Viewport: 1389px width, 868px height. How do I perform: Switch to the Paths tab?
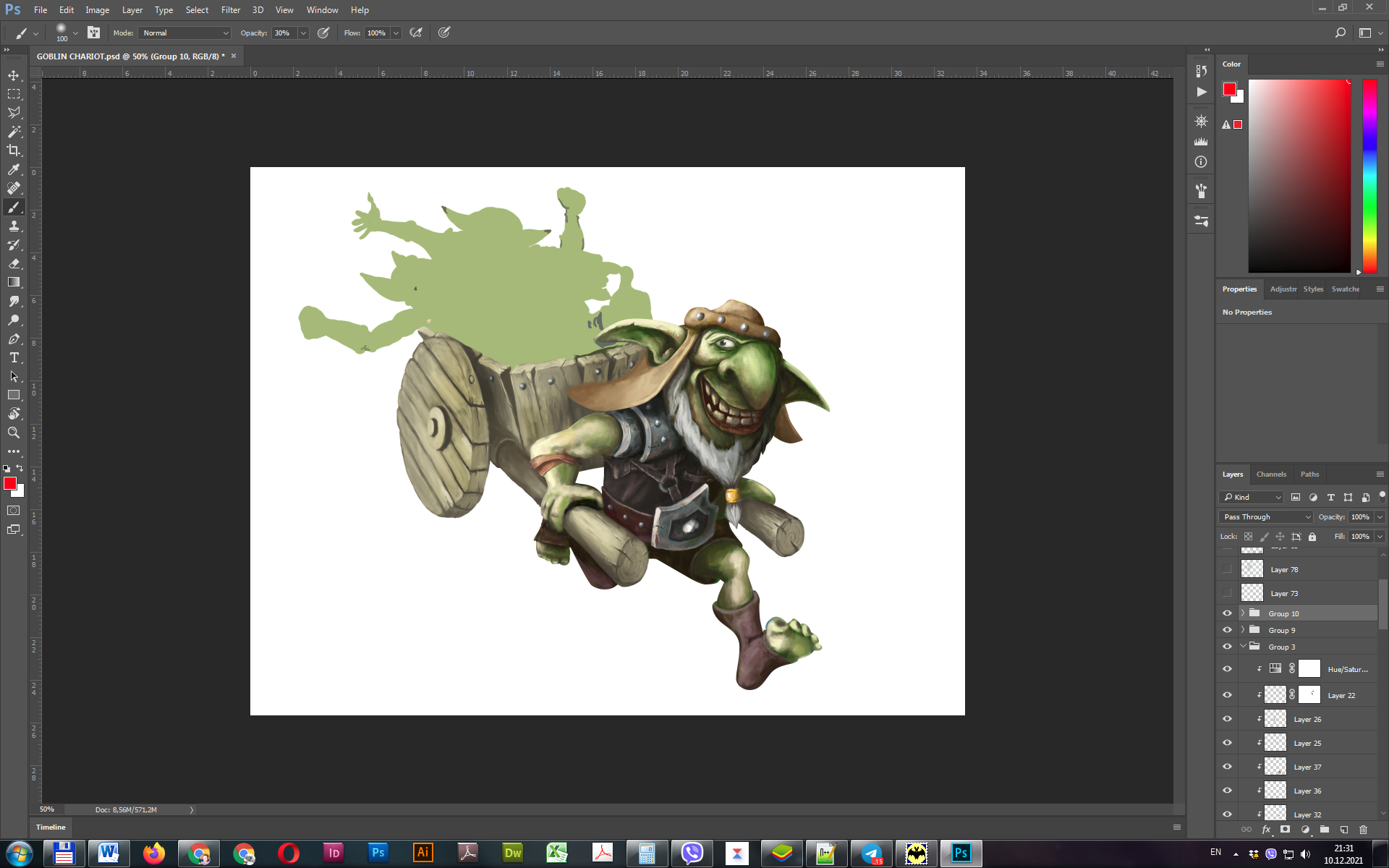[1309, 475]
